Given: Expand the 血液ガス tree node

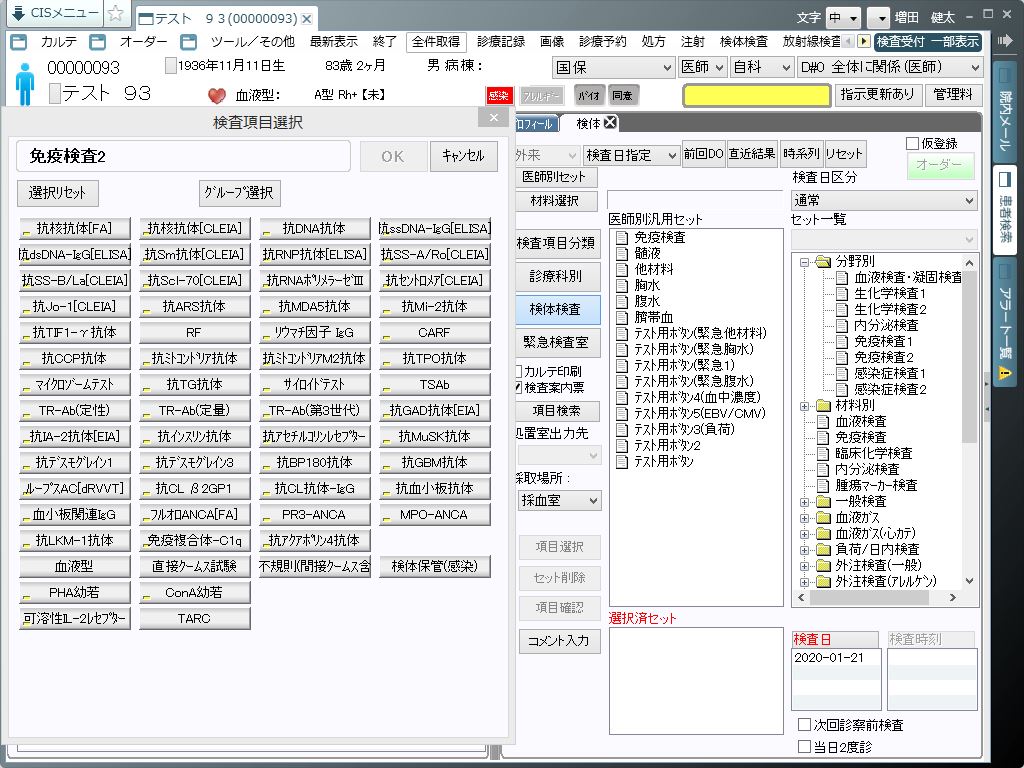Looking at the screenshot, I should coord(805,518).
